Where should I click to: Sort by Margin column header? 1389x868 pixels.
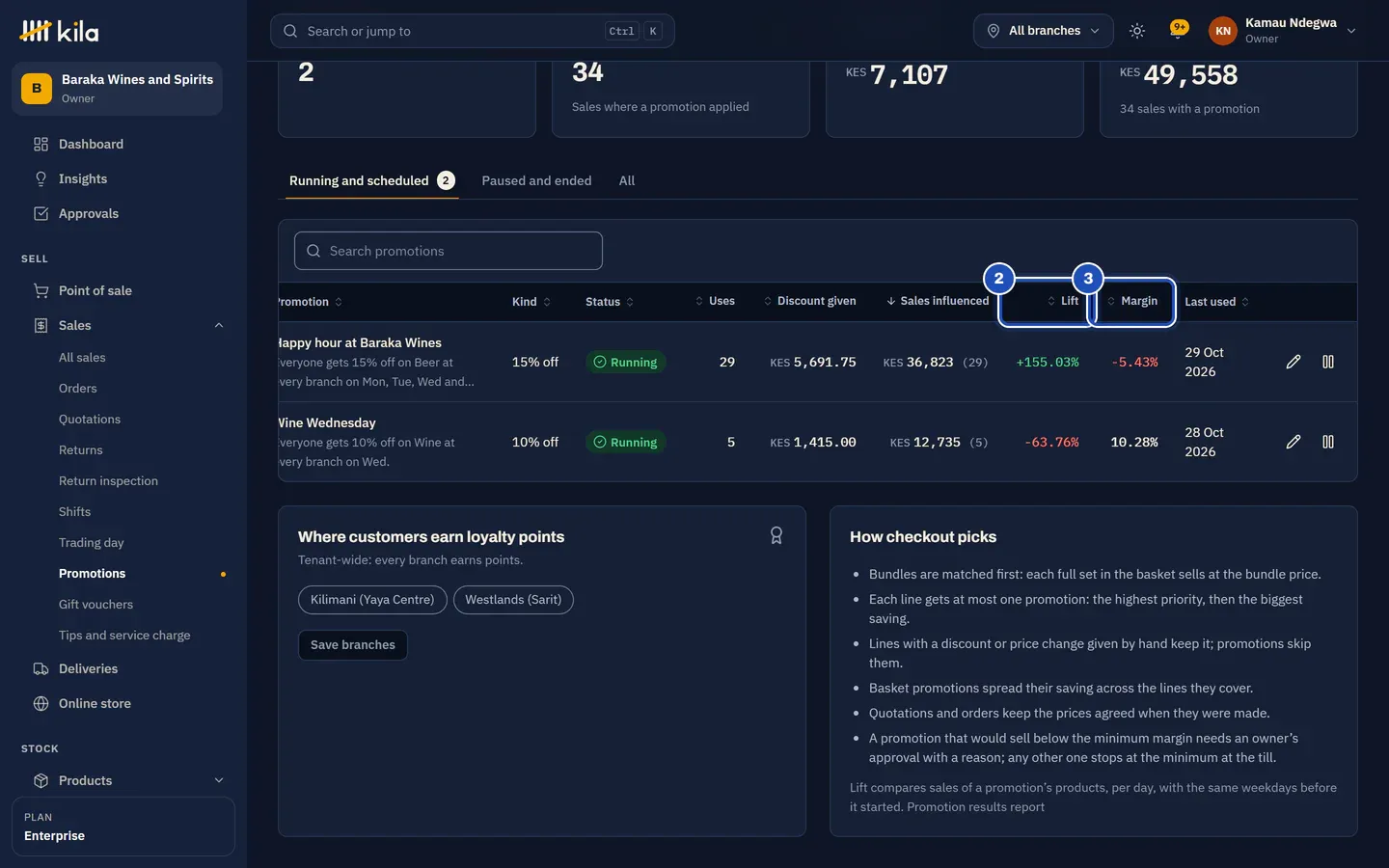(x=1132, y=301)
